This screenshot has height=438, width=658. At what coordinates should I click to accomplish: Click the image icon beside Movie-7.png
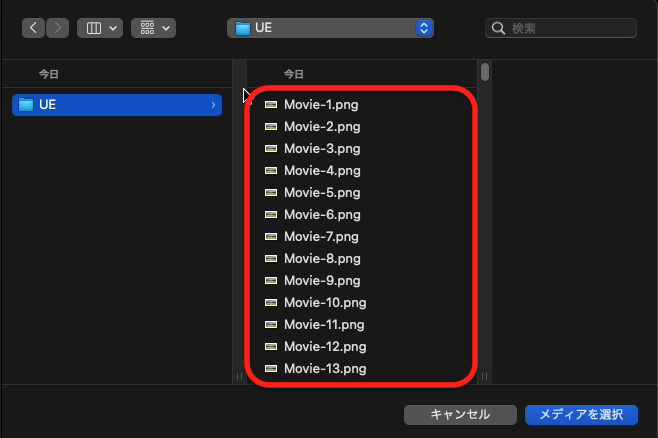pos(271,237)
